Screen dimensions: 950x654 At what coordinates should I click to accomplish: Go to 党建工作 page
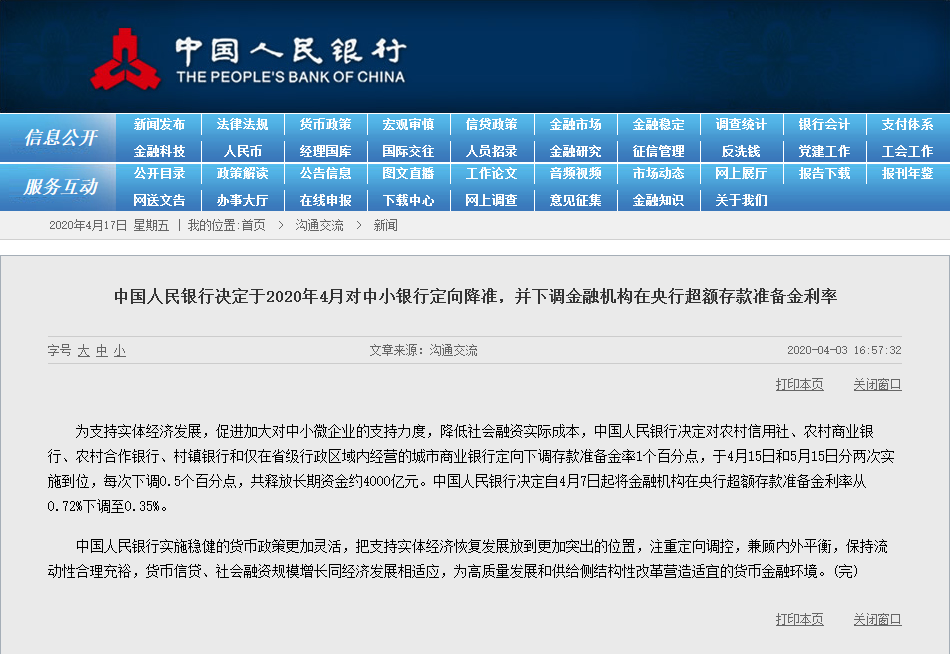[824, 151]
